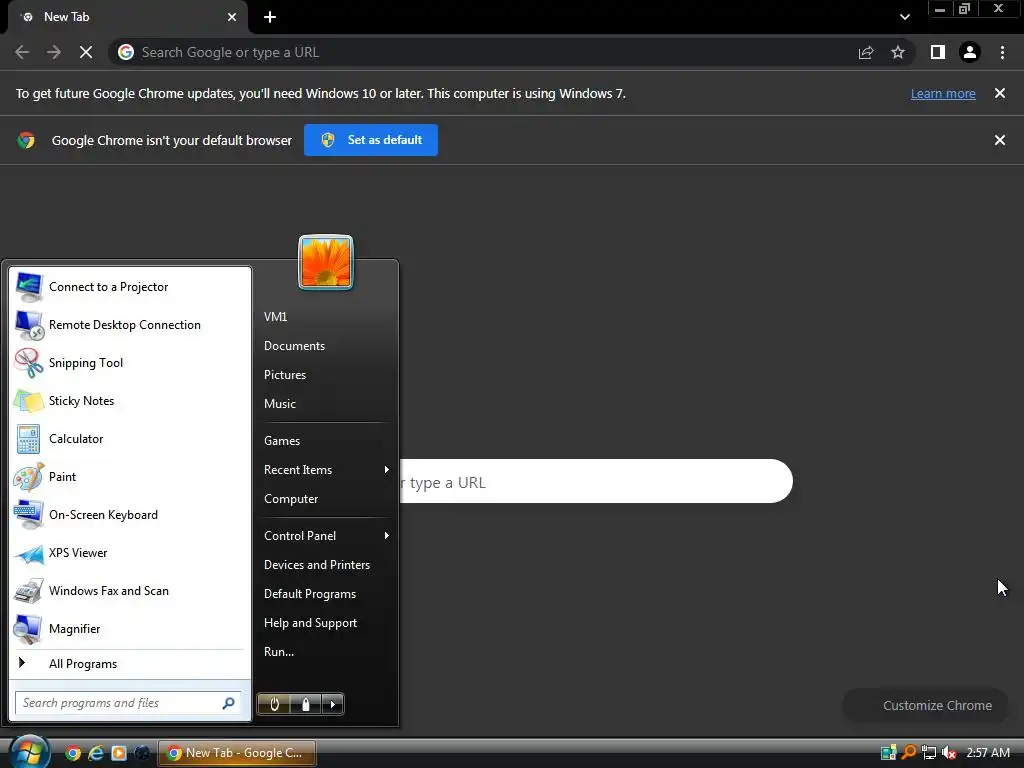The width and height of the screenshot is (1024, 768).
Task: Open Windows Fax and Scan
Action: (130, 590)
